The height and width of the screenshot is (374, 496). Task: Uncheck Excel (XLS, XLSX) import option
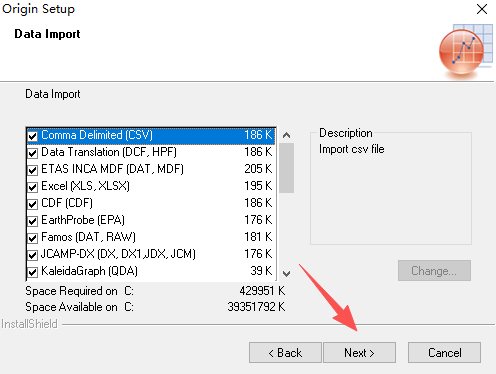click(x=33, y=187)
